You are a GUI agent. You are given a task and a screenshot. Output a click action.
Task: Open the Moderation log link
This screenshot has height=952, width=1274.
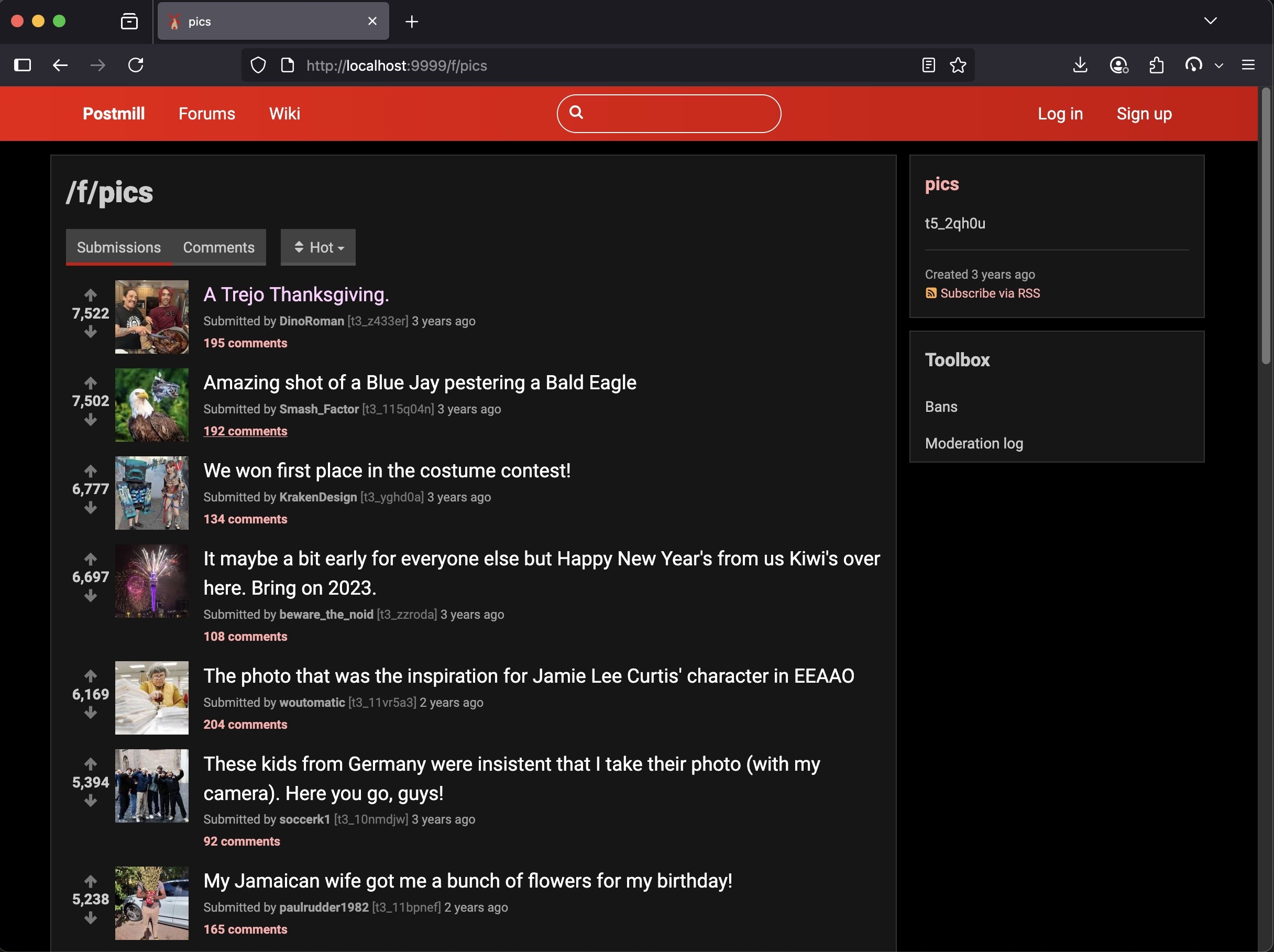coord(974,443)
